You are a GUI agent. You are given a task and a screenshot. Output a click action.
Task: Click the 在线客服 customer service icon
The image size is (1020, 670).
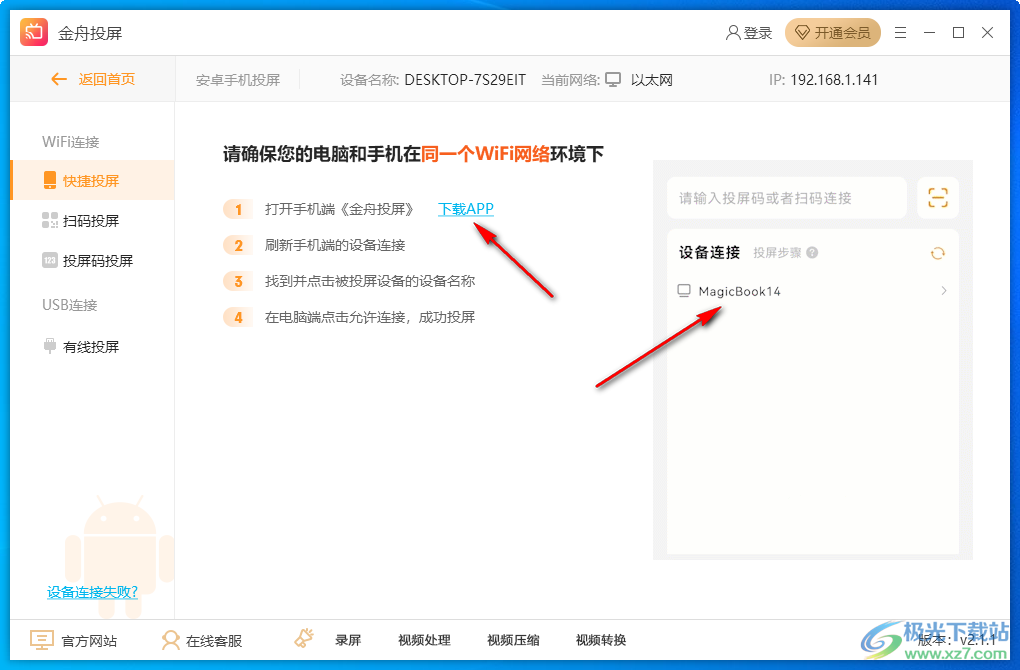click(172, 639)
